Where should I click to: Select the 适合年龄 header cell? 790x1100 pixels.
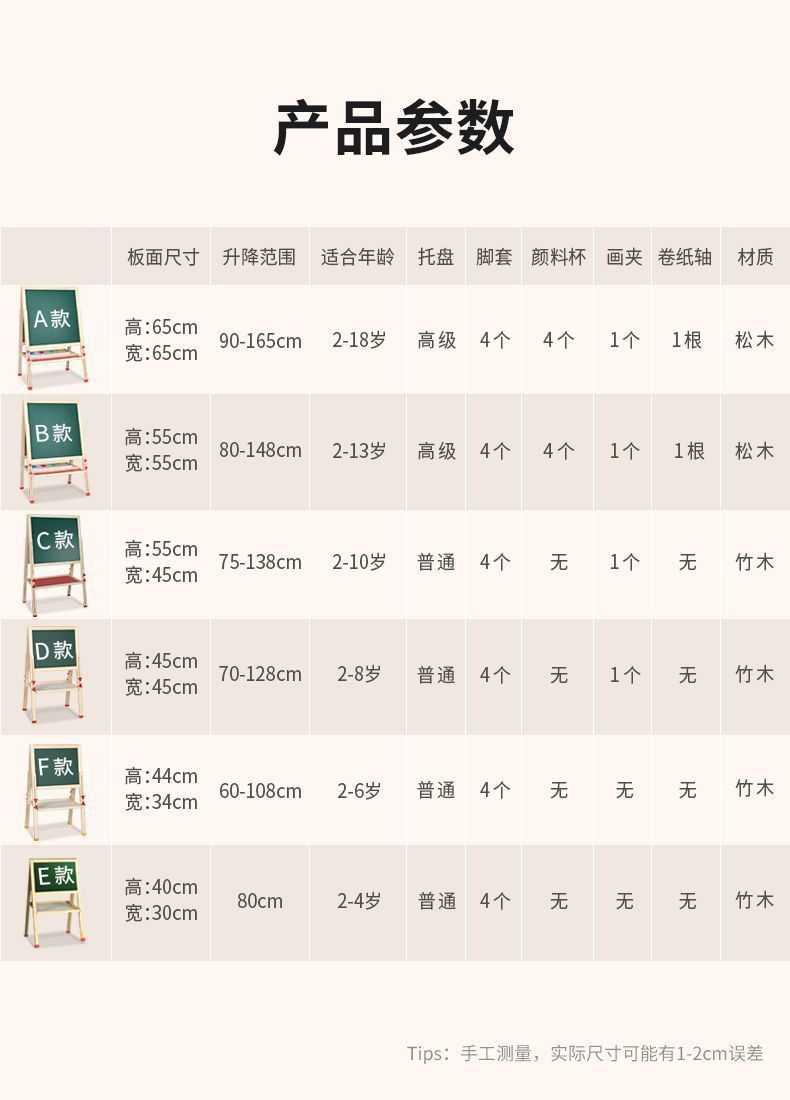click(x=358, y=257)
